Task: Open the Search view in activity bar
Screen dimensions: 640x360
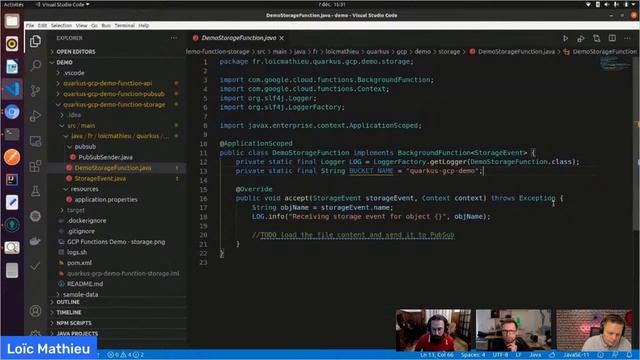Action: (36, 65)
